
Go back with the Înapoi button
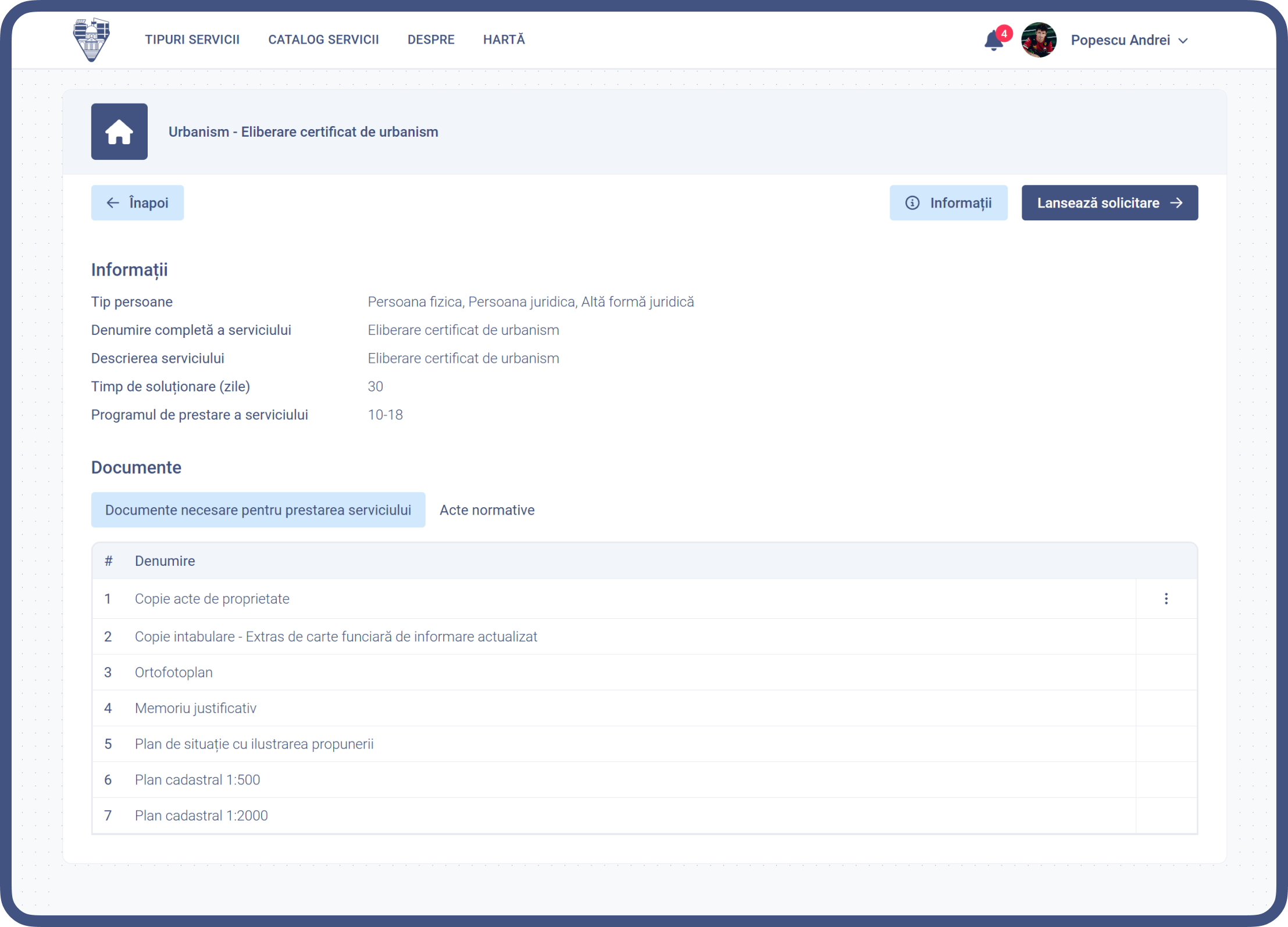(x=137, y=202)
